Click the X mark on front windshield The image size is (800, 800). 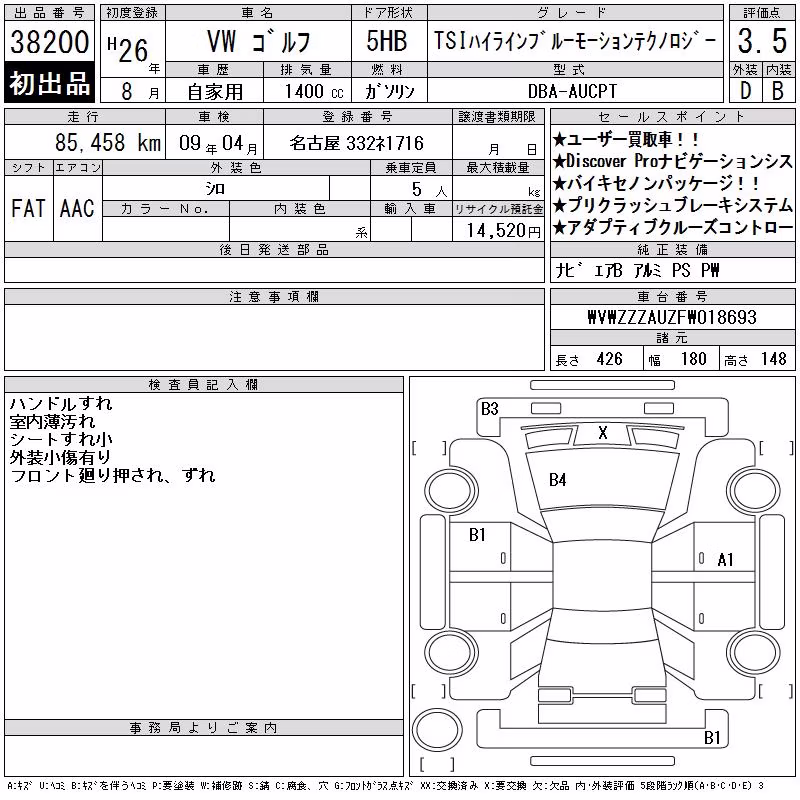[603, 433]
